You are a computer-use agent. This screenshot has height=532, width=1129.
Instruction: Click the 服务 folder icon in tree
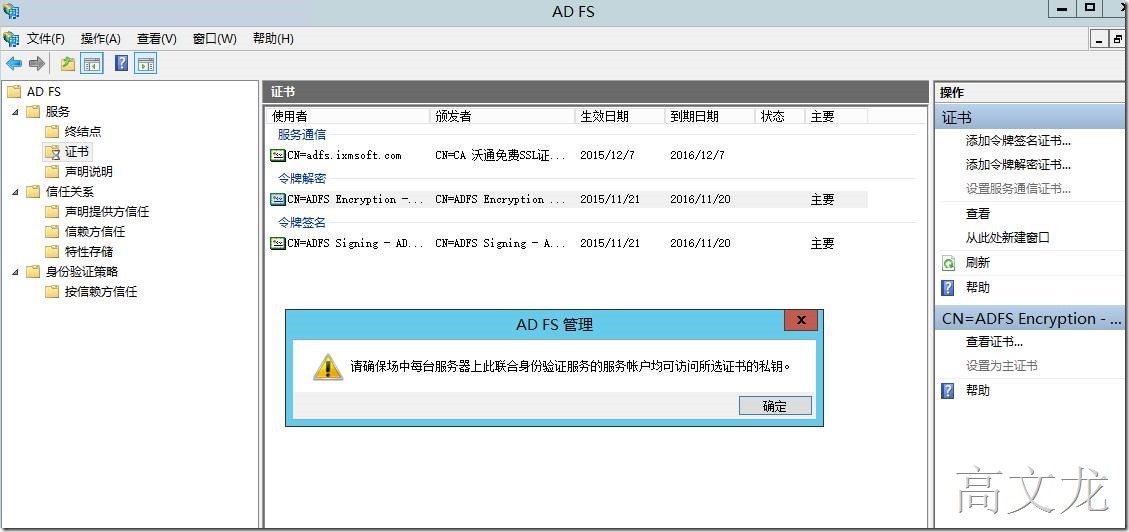coord(33,112)
